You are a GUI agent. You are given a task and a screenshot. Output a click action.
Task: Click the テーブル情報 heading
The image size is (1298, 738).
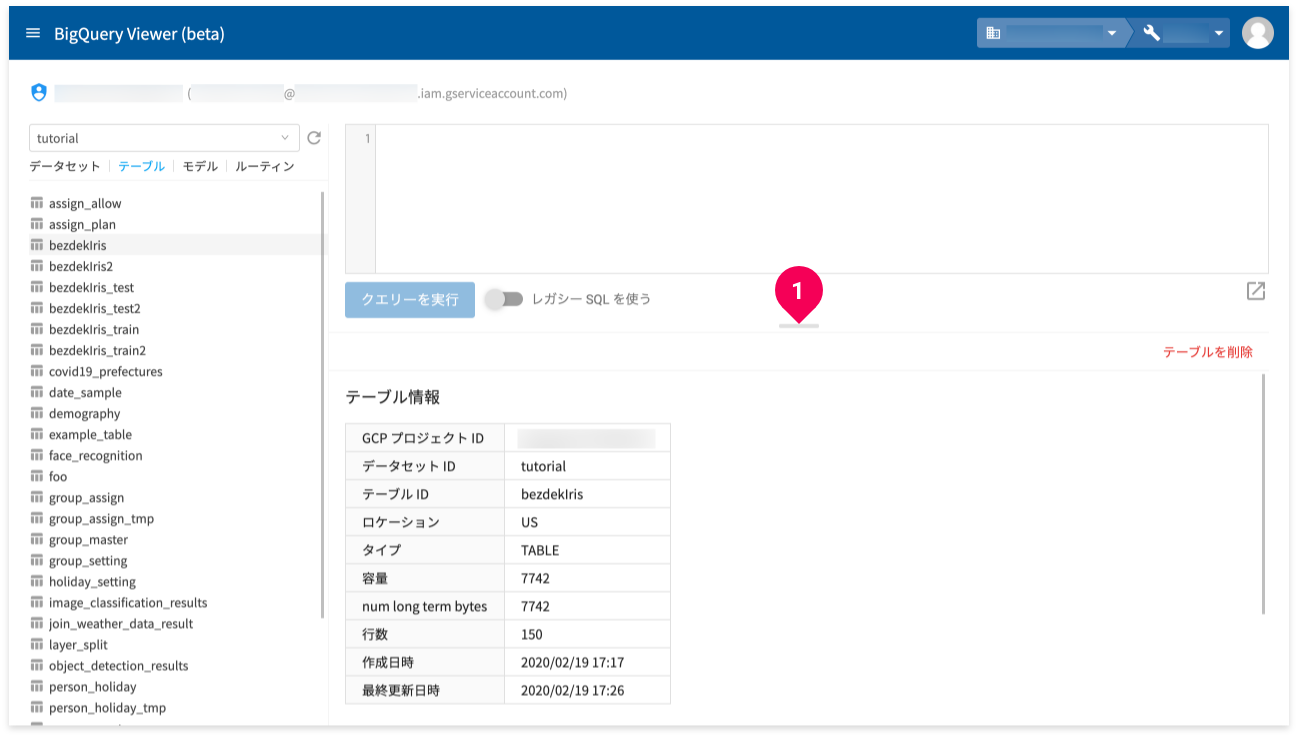click(x=393, y=397)
